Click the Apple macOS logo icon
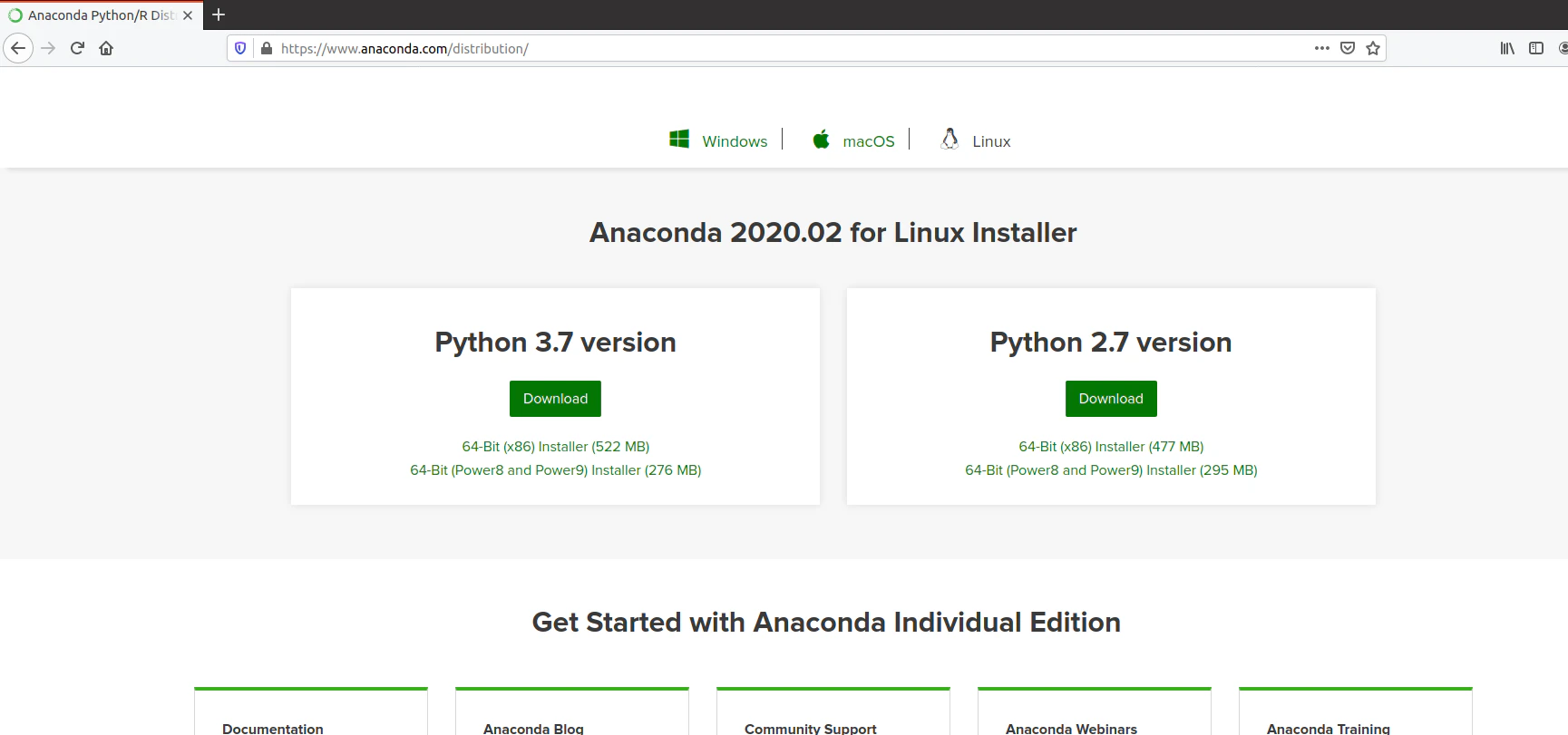The width and height of the screenshot is (1568, 735). click(821, 139)
